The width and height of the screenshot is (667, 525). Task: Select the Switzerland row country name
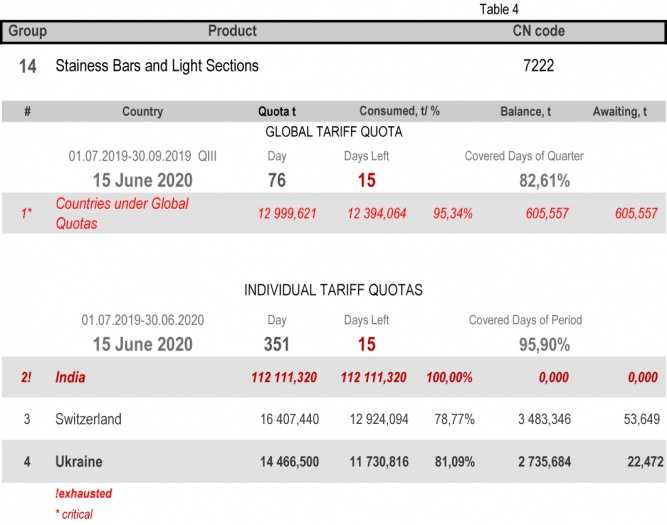click(88, 419)
